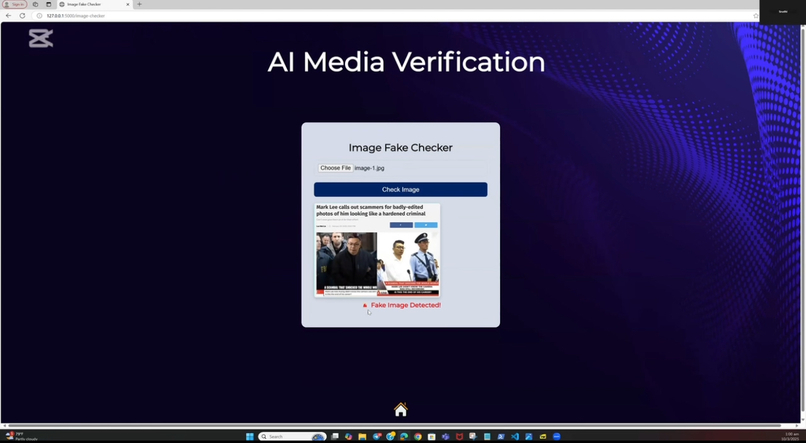The height and width of the screenshot is (443, 806).
Task: Click the Check Image button
Action: 400,190
